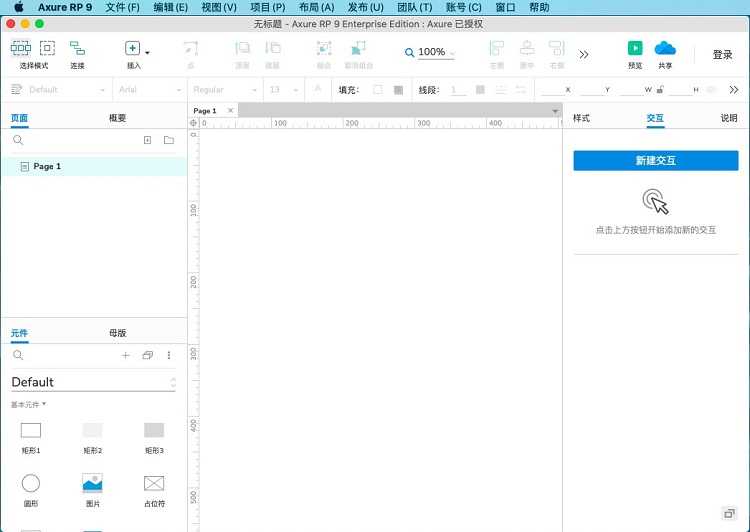Switch to the 元件 libraries tab

coord(19,333)
